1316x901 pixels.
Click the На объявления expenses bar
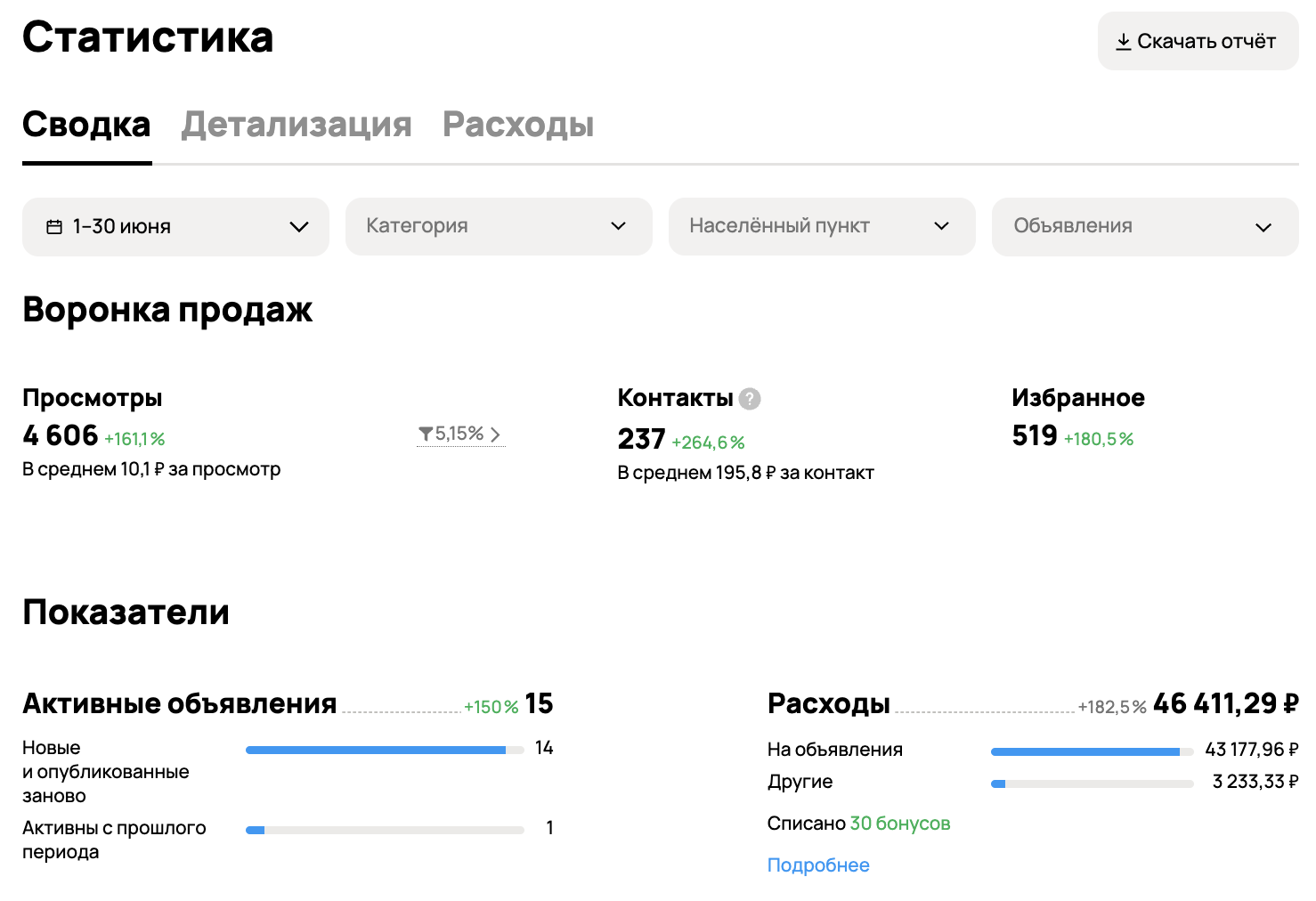(1092, 751)
